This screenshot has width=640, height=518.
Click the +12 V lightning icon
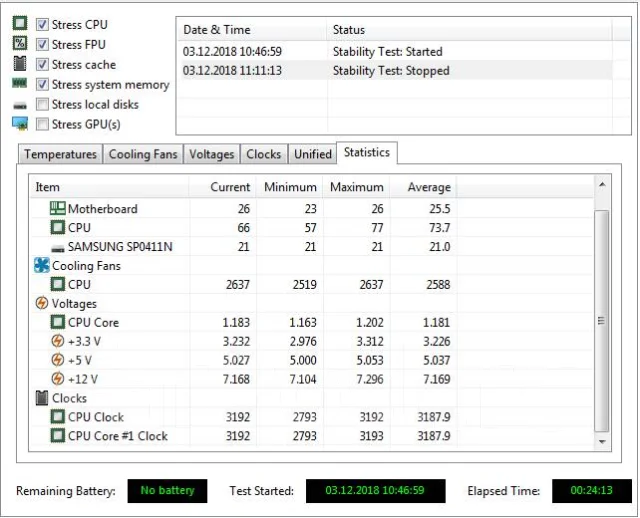58,379
